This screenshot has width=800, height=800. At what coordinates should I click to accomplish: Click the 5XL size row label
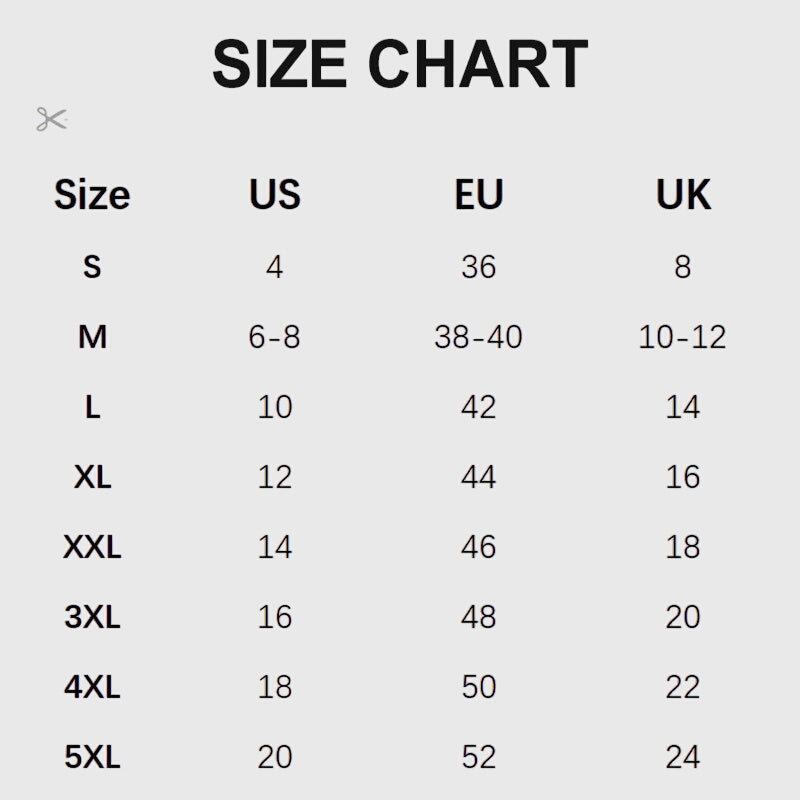pyautogui.click(x=92, y=757)
